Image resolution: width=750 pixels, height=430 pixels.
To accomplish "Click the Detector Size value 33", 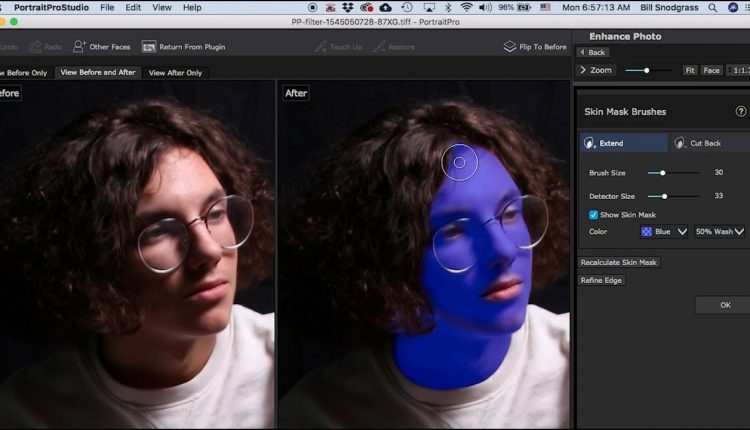I will coord(718,196).
